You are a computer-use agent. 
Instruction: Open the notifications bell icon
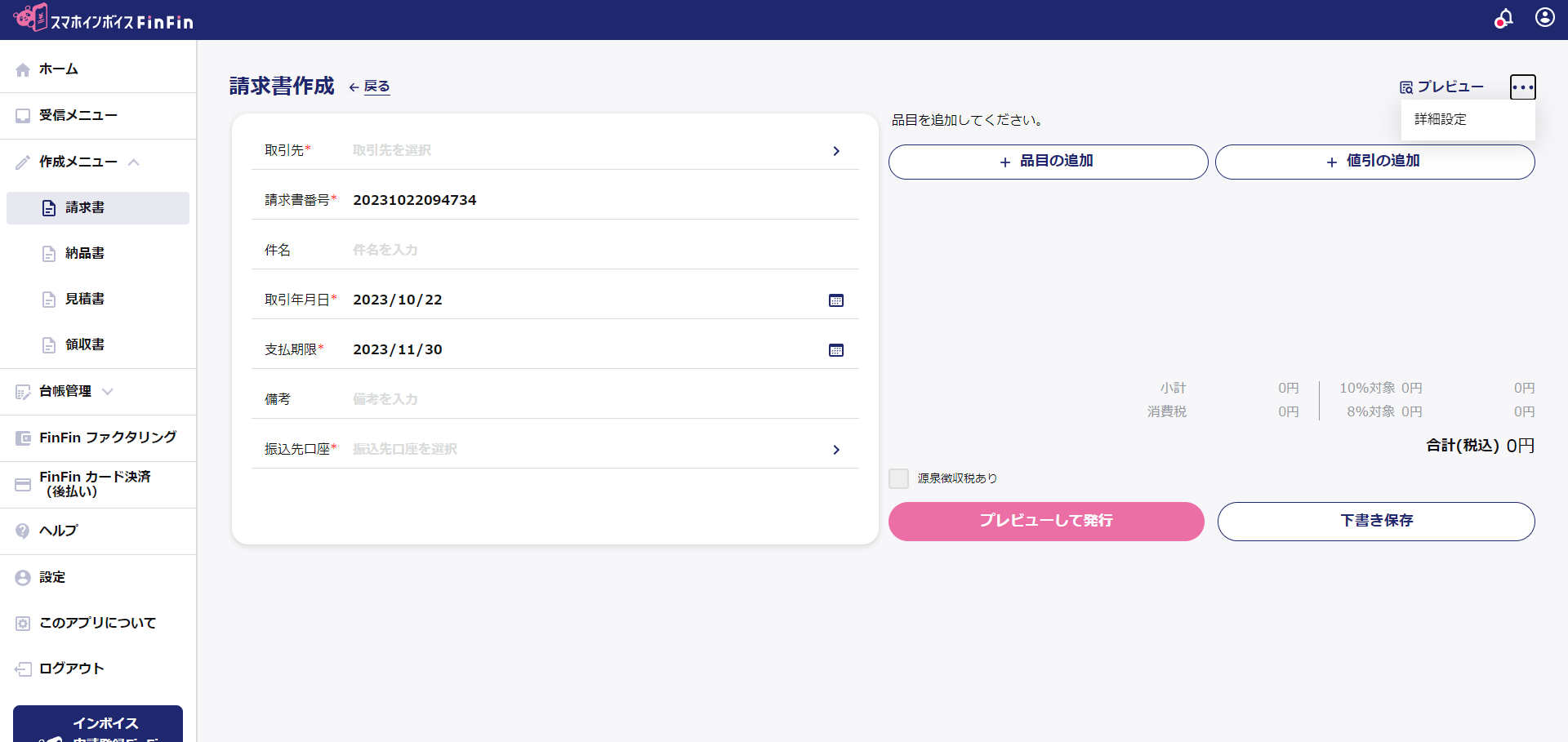(1503, 19)
